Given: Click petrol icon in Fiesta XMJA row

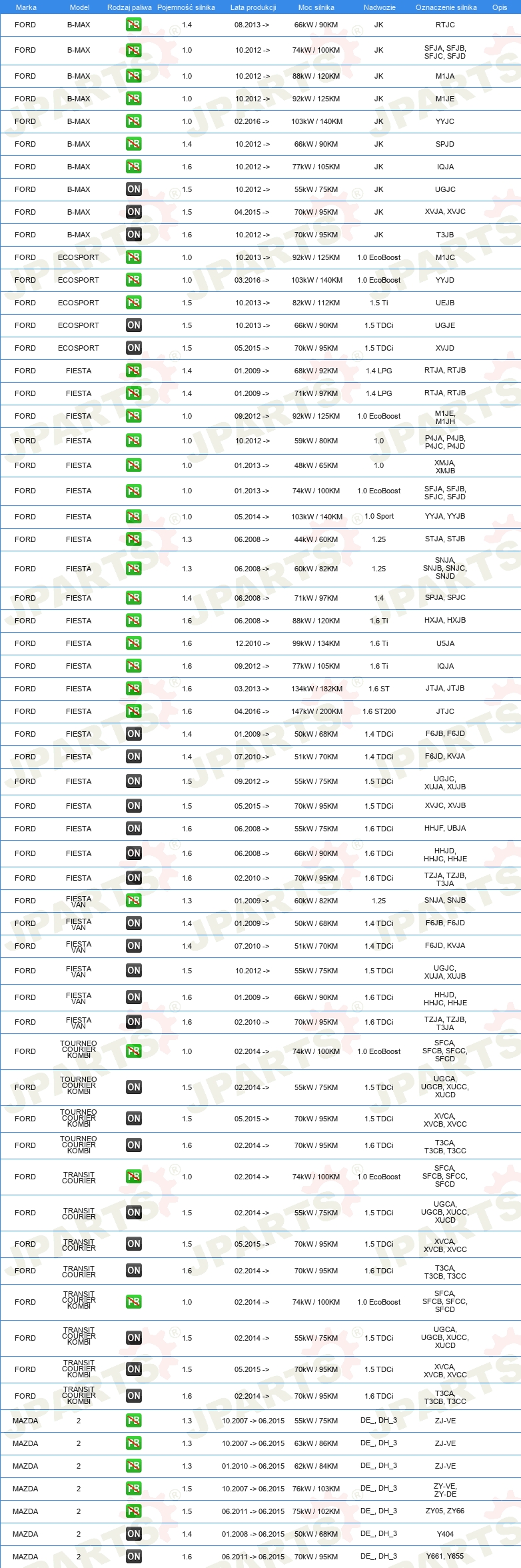Looking at the screenshot, I should (x=134, y=465).
